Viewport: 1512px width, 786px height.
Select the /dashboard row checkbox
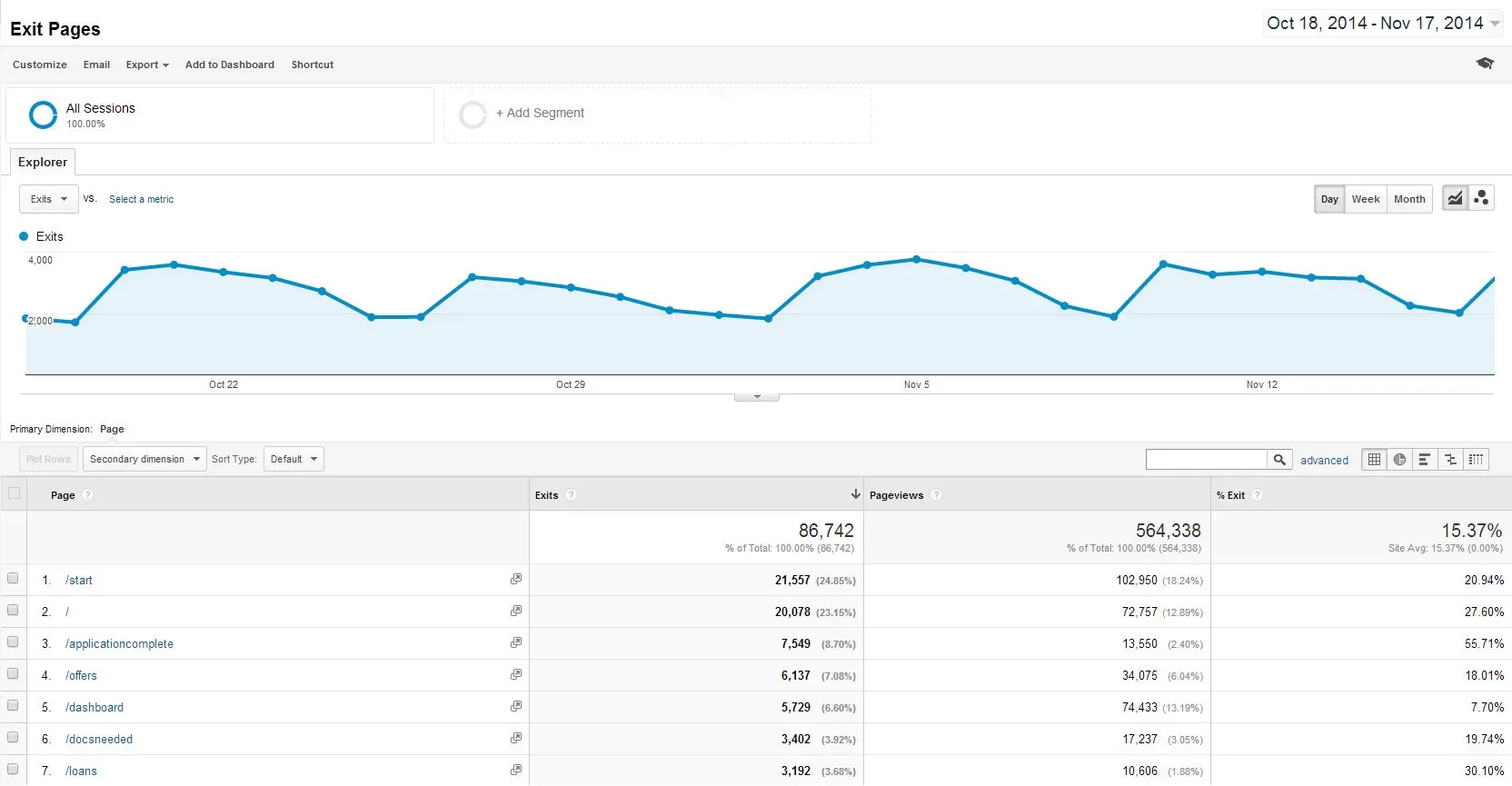click(13, 706)
